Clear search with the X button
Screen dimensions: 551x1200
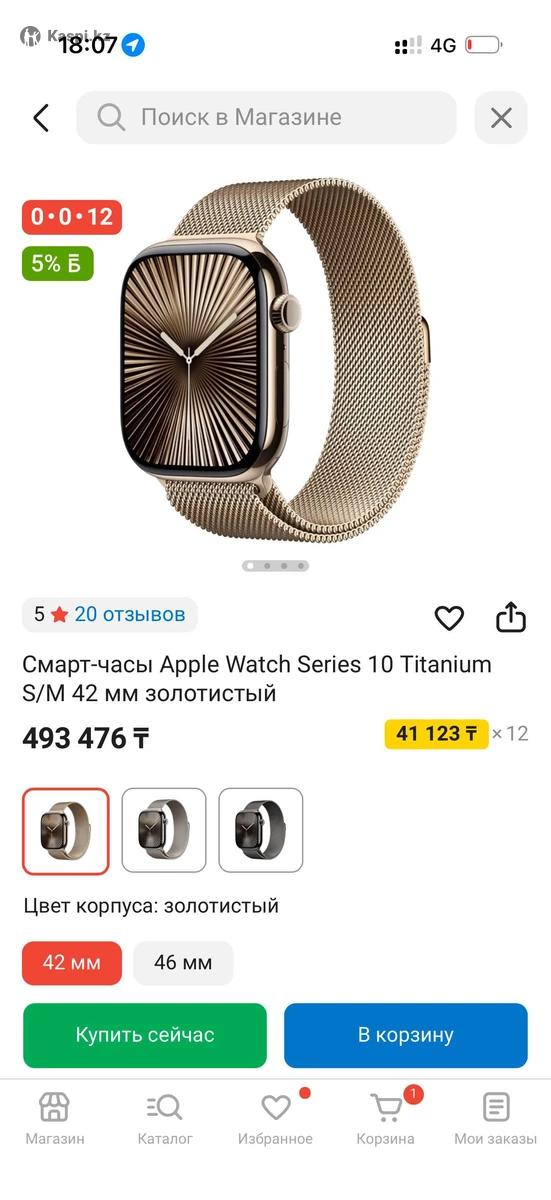point(501,118)
